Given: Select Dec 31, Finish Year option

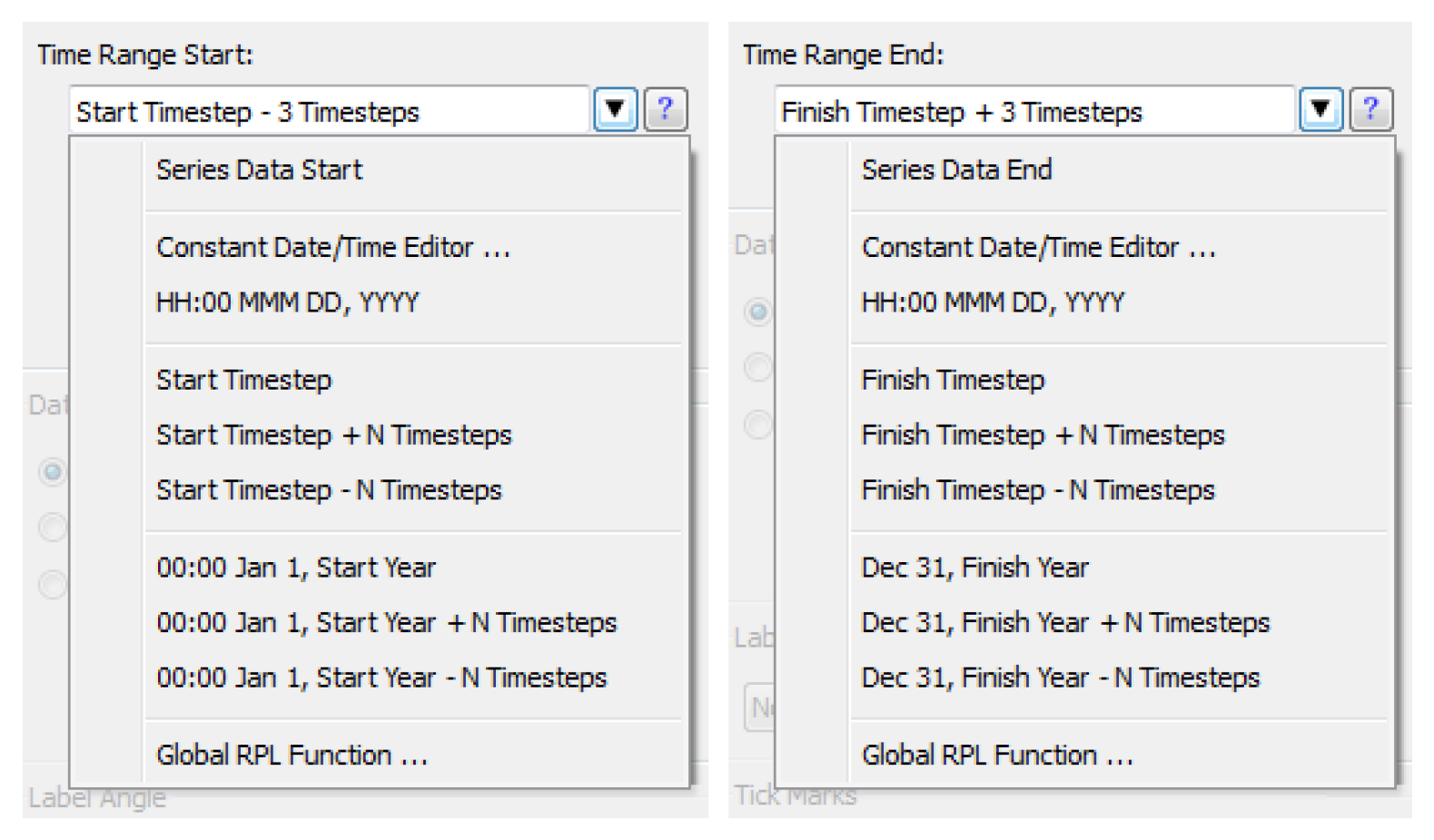Looking at the screenshot, I should coord(974,568).
